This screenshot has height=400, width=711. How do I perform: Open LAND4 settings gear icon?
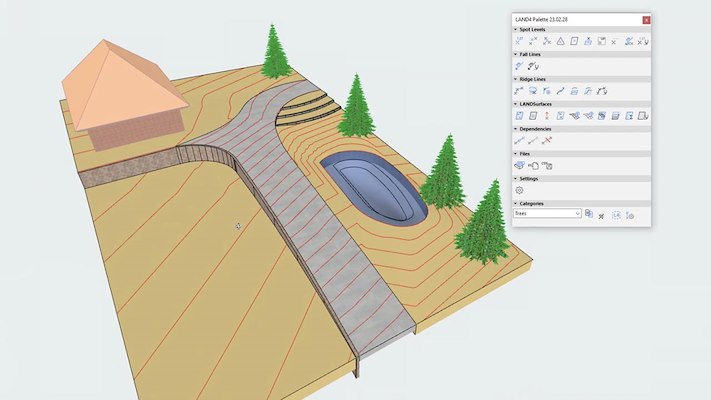tap(520, 190)
